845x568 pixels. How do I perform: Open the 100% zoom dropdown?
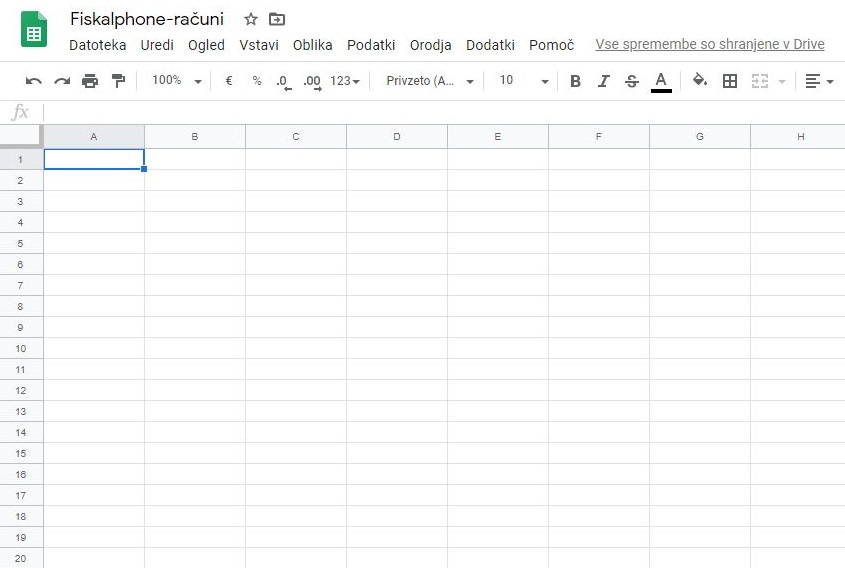pyautogui.click(x=176, y=81)
